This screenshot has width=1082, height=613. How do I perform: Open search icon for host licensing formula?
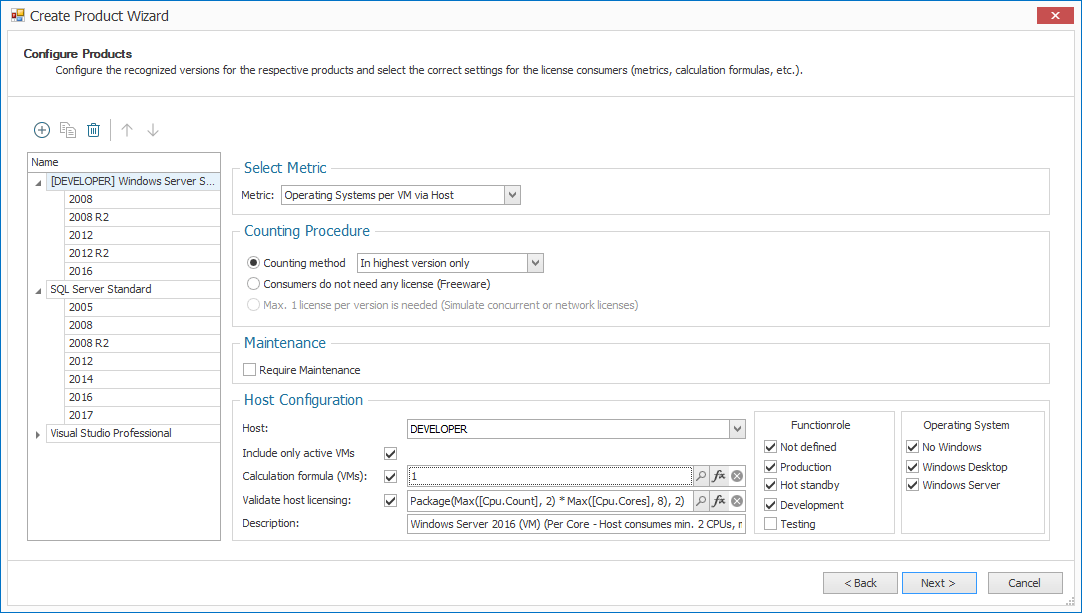click(x=701, y=501)
